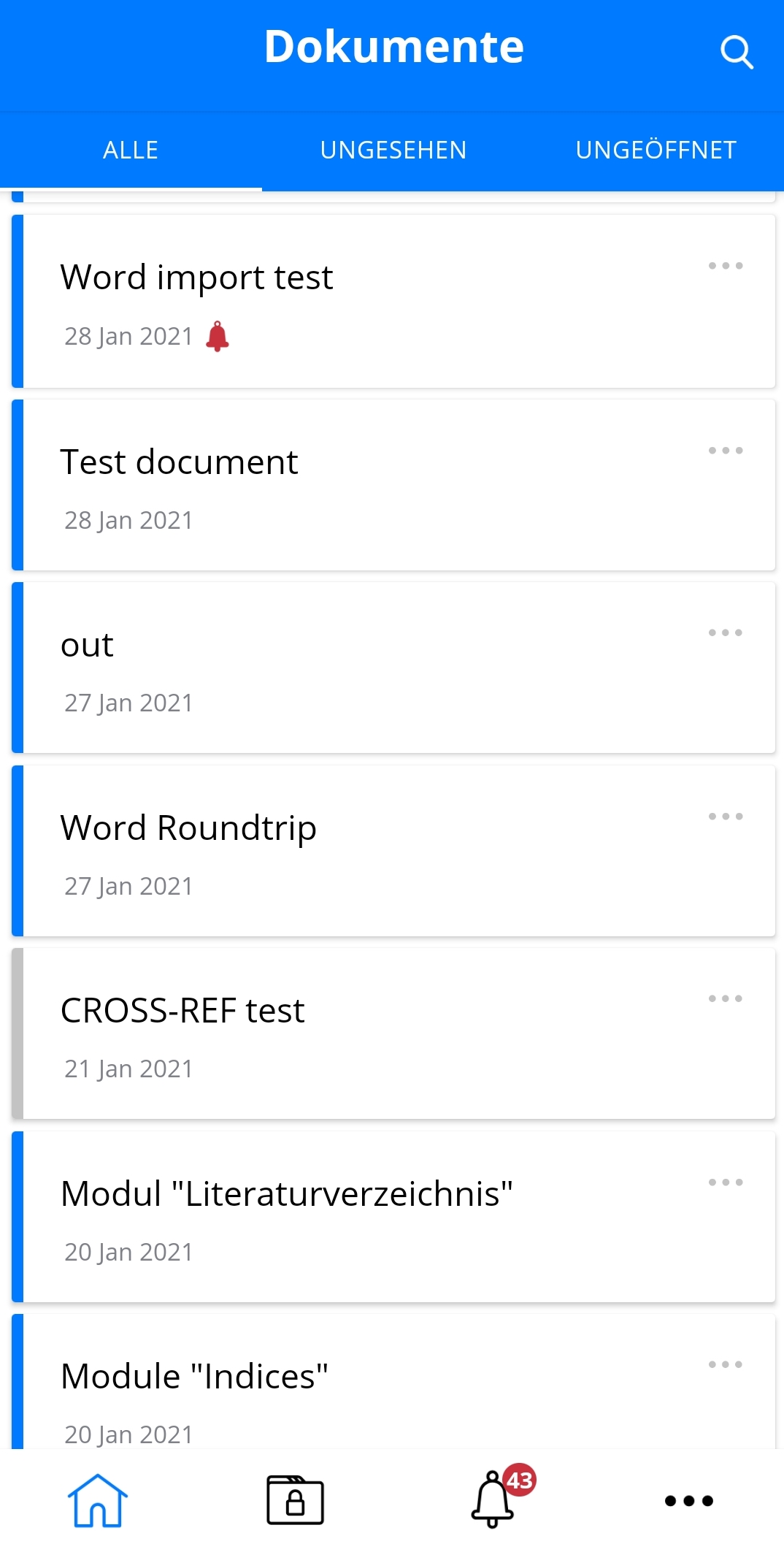784x1544 pixels.
Task: Open options dots for Word import test
Action: click(x=726, y=266)
